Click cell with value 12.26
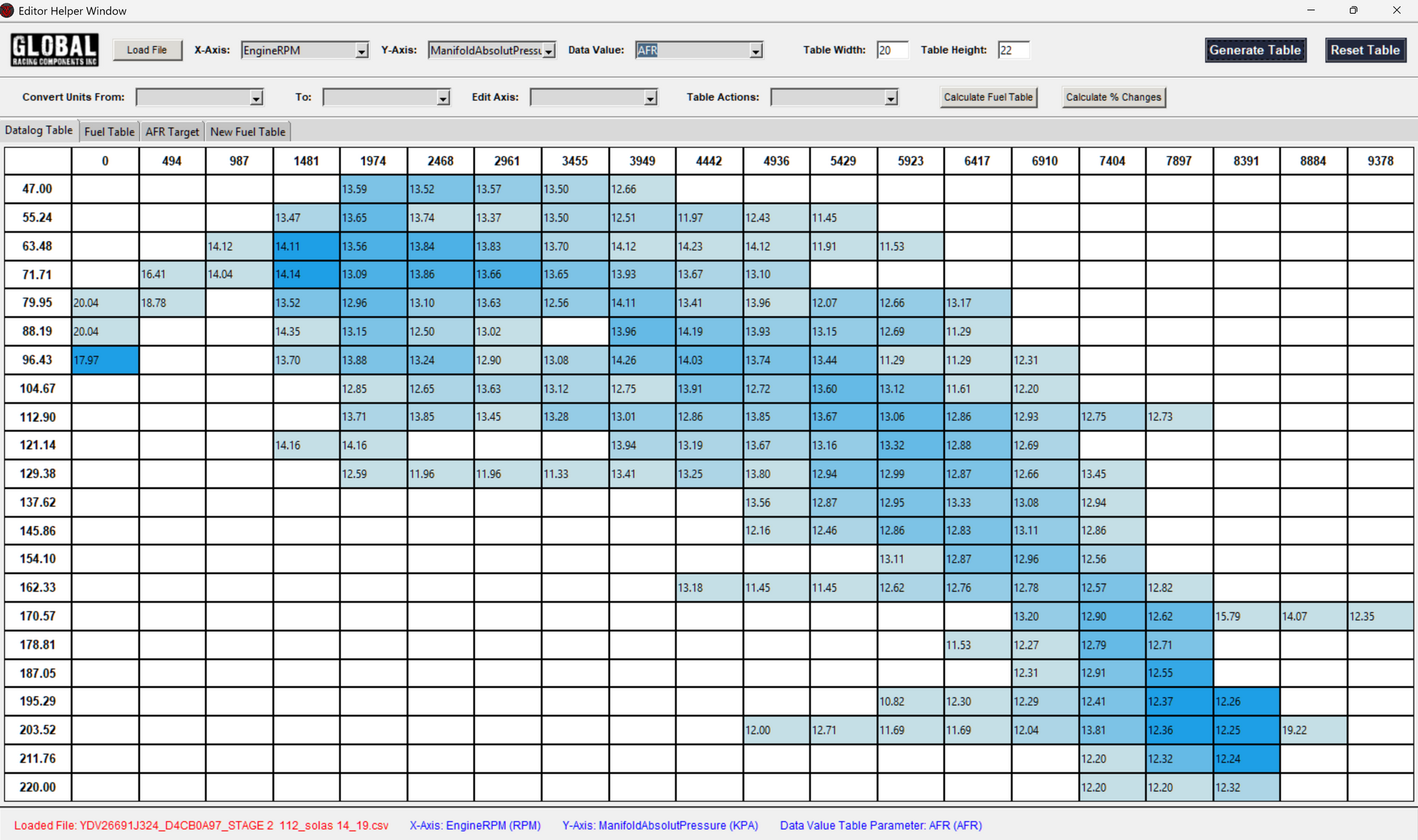Screen dimensions: 1418x840 pos(1246,702)
